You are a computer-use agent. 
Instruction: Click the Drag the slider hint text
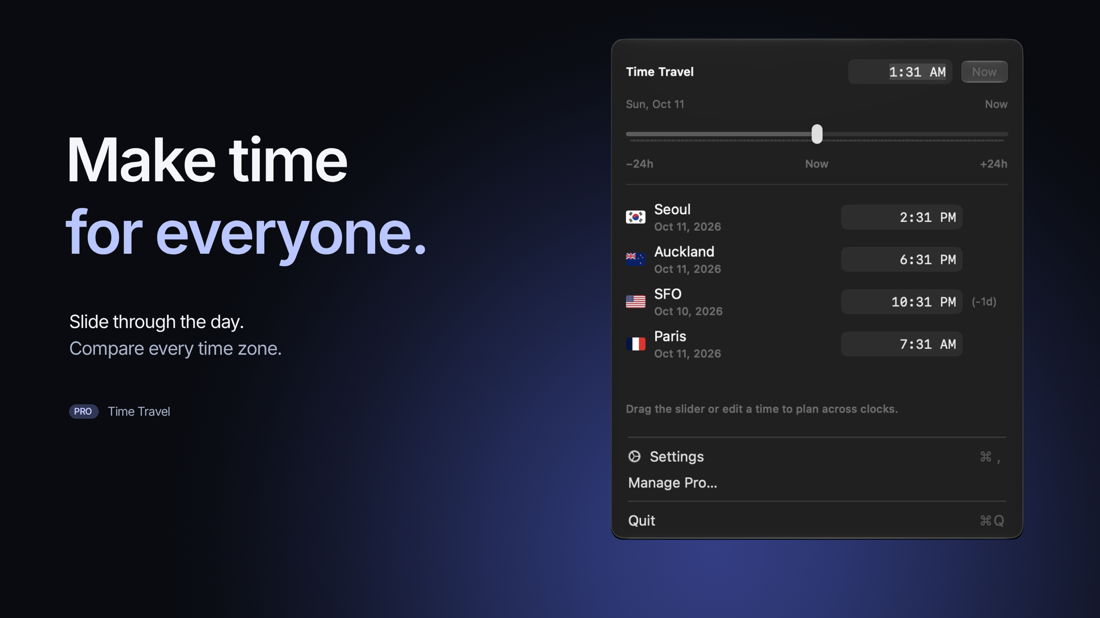tap(762, 409)
